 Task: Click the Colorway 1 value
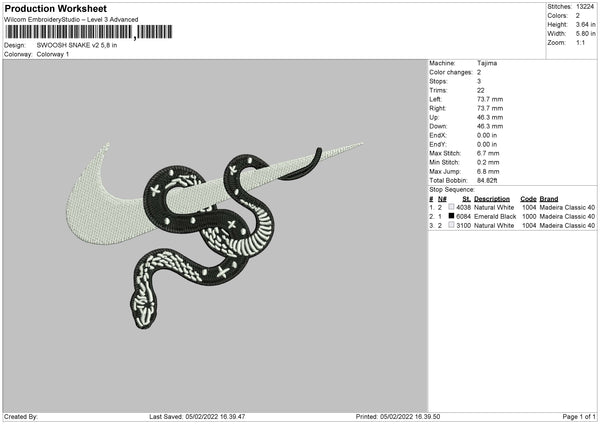[x=53, y=54]
